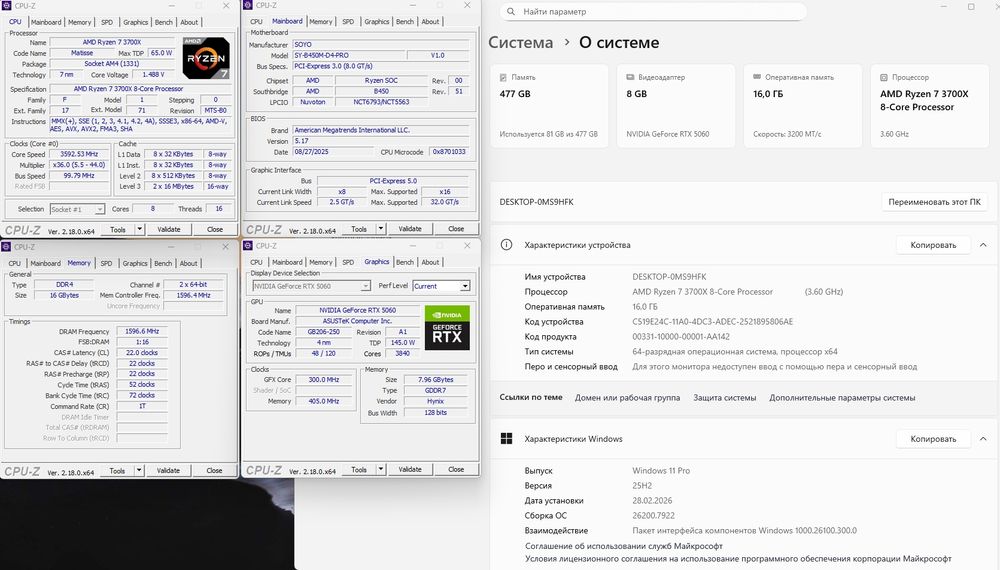Open the Display Device Selection combo box
Screen dimensions: 1000x570
(311, 286)
